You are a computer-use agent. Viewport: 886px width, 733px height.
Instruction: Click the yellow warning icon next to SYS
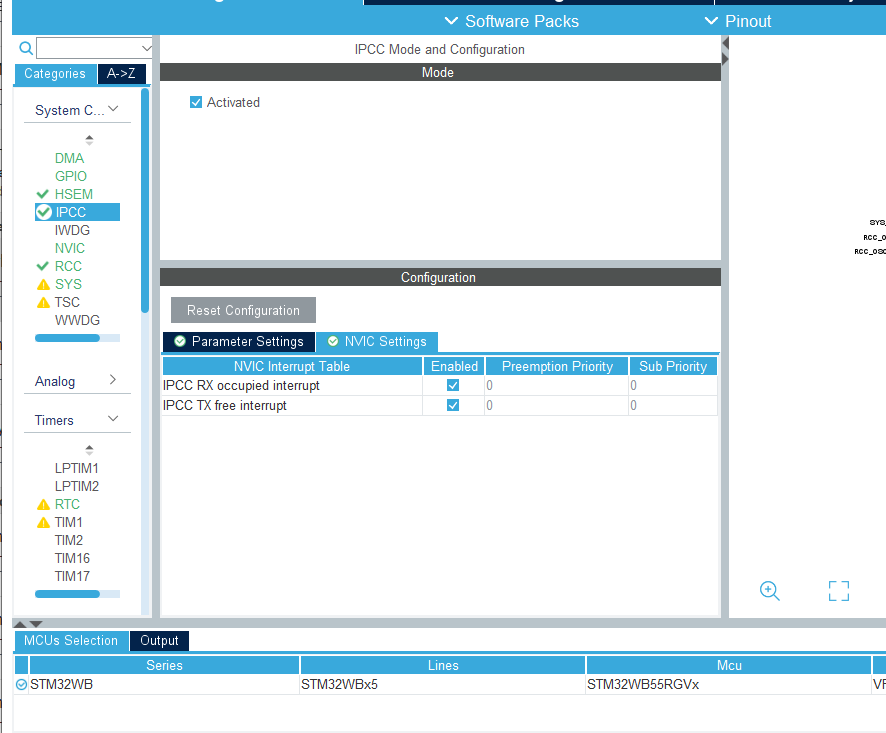(43, 284)
